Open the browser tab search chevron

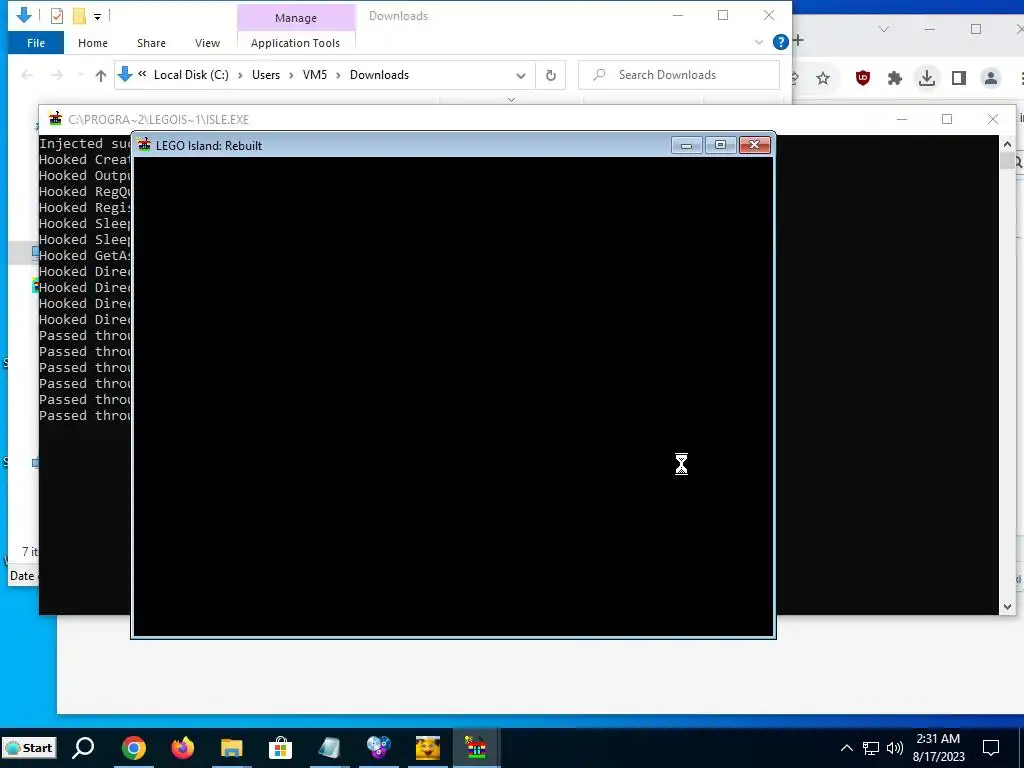(884, 29)
